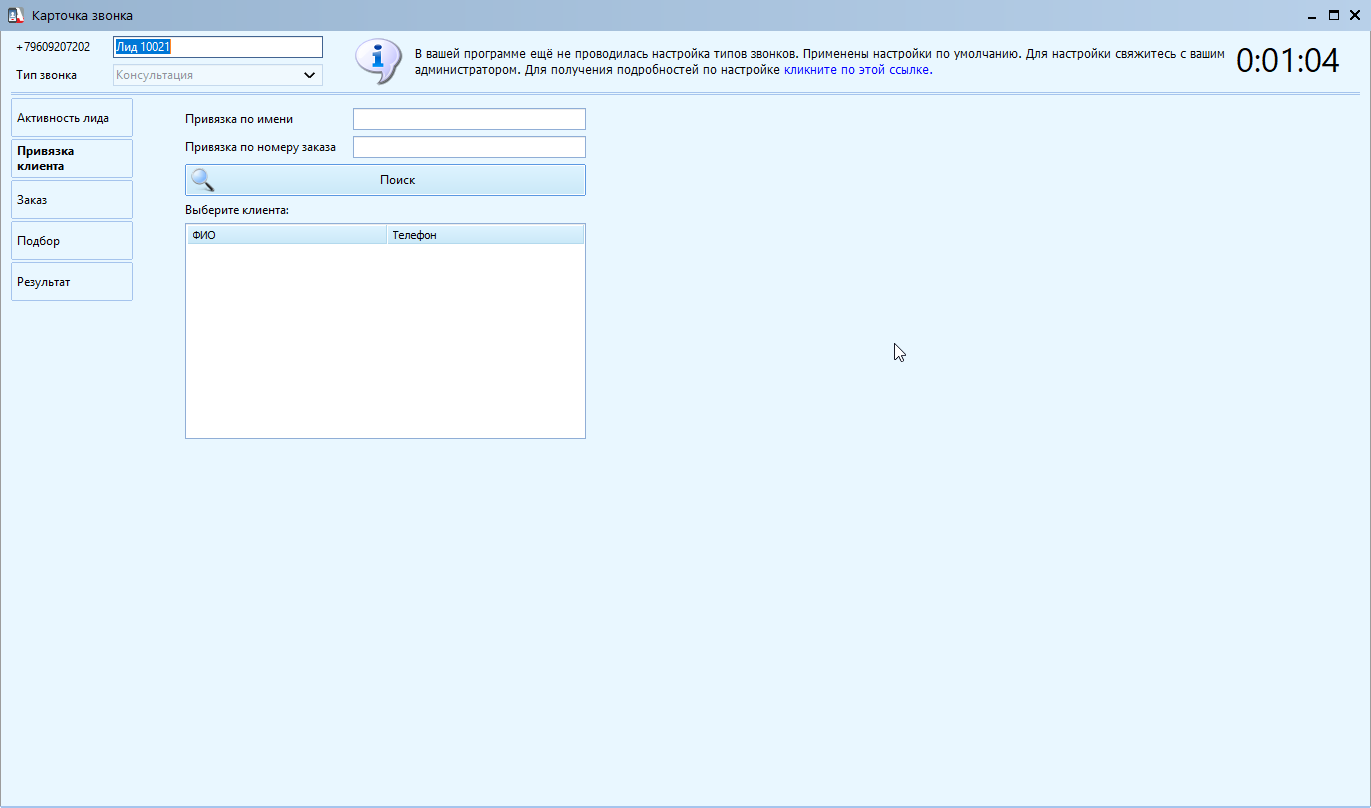Open the Результат tab
This screenshot has width=1371, height=808.
coord(72,282)
